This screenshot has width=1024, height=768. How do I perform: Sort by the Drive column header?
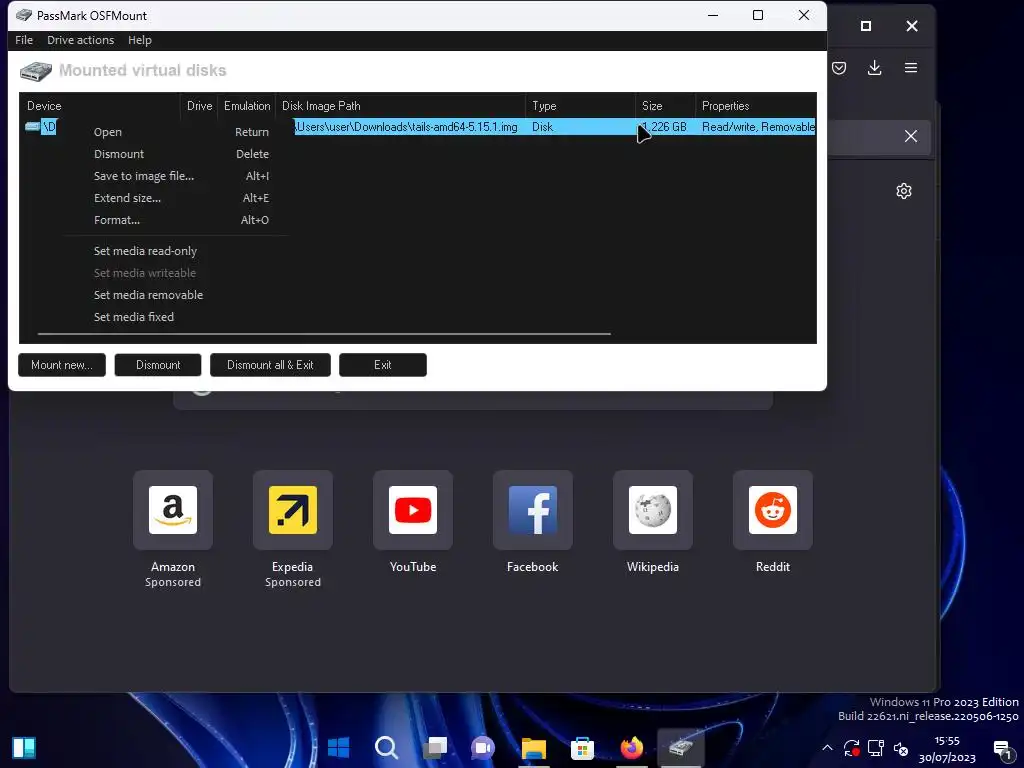pyautogui.click(x=199, y=106)
